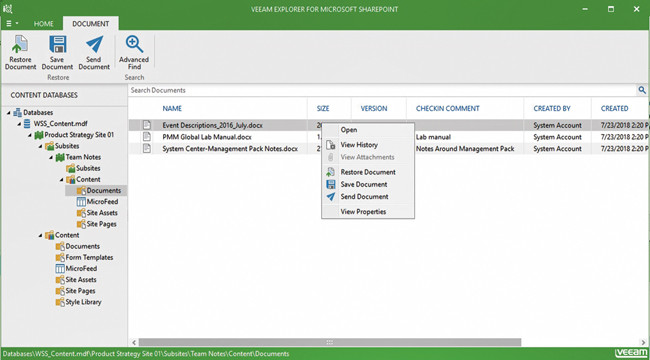Click the Save Document icon in context menu
Image resolution: width=650 pixels, height=360 pixels.
[x=330, y=185]
